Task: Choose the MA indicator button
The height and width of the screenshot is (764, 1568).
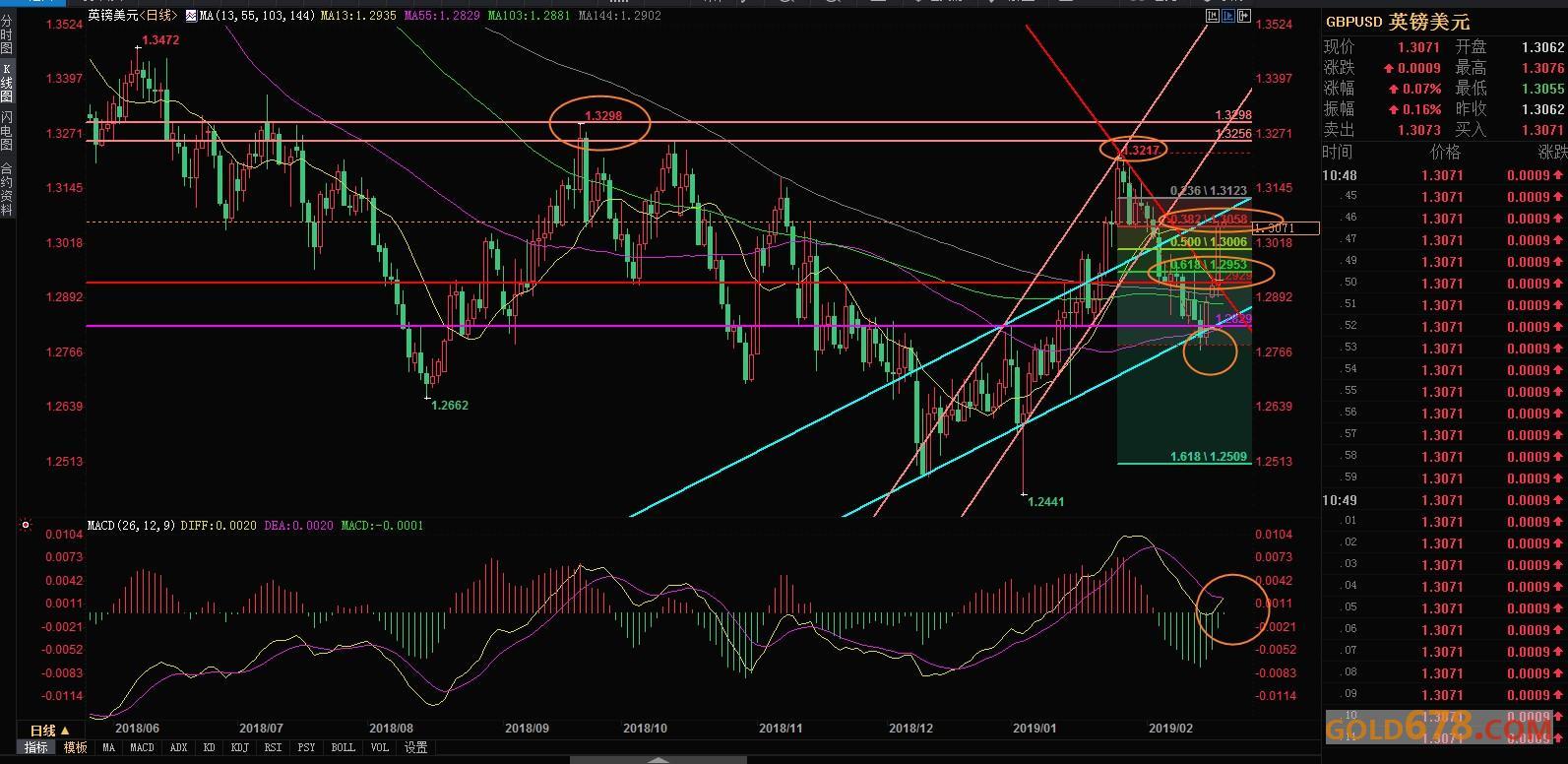Action: [108, 748]
